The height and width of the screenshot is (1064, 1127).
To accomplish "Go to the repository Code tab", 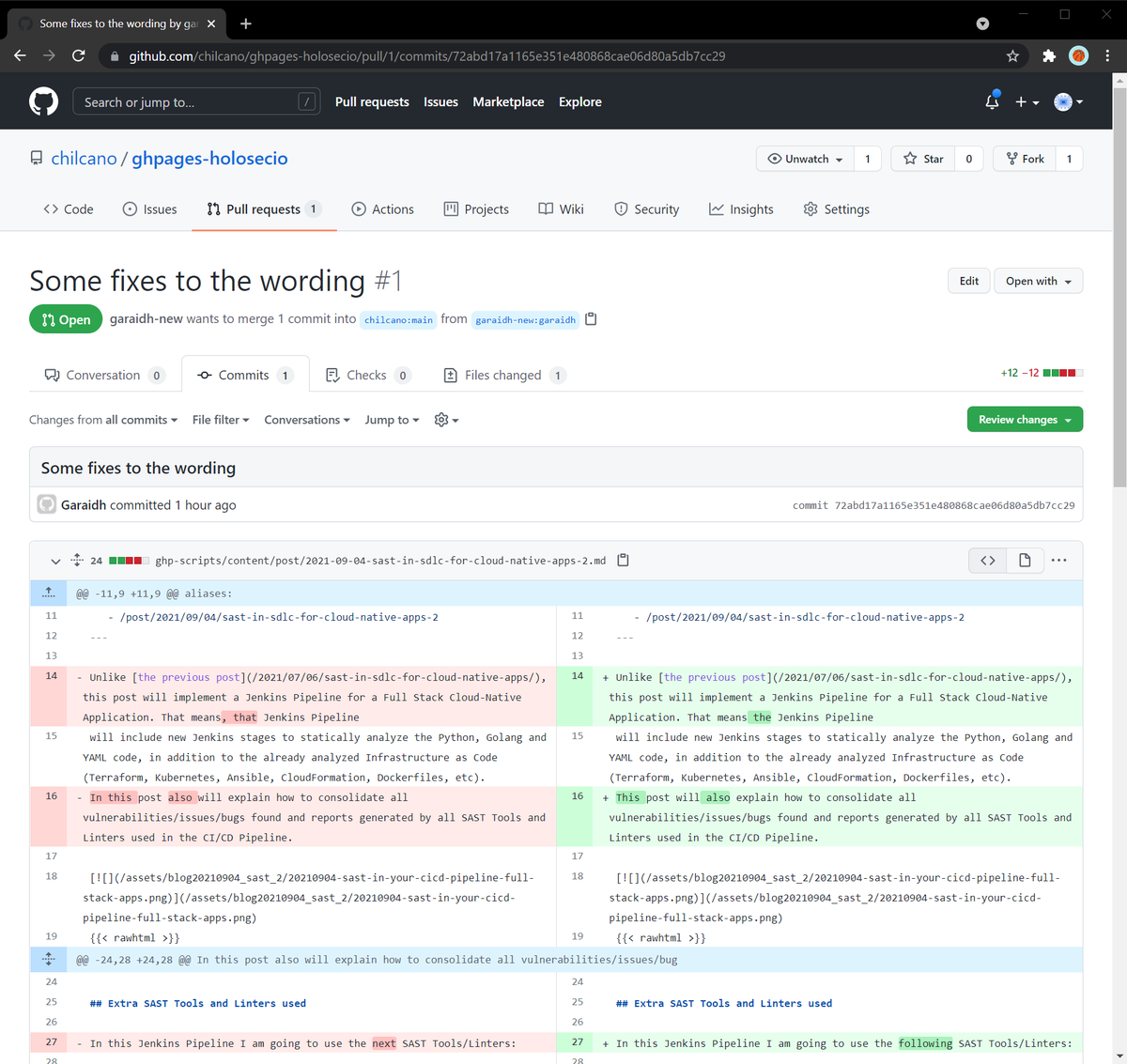I will pyautogui.click(x=69, y=209).
